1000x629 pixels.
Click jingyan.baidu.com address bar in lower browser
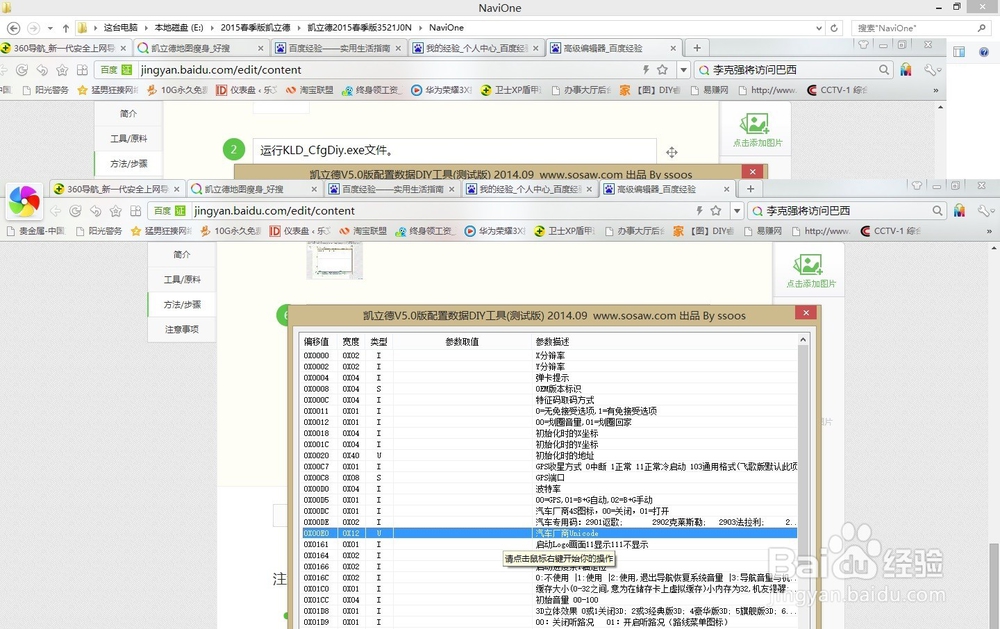pyautogui.click(x=440, y=211)
